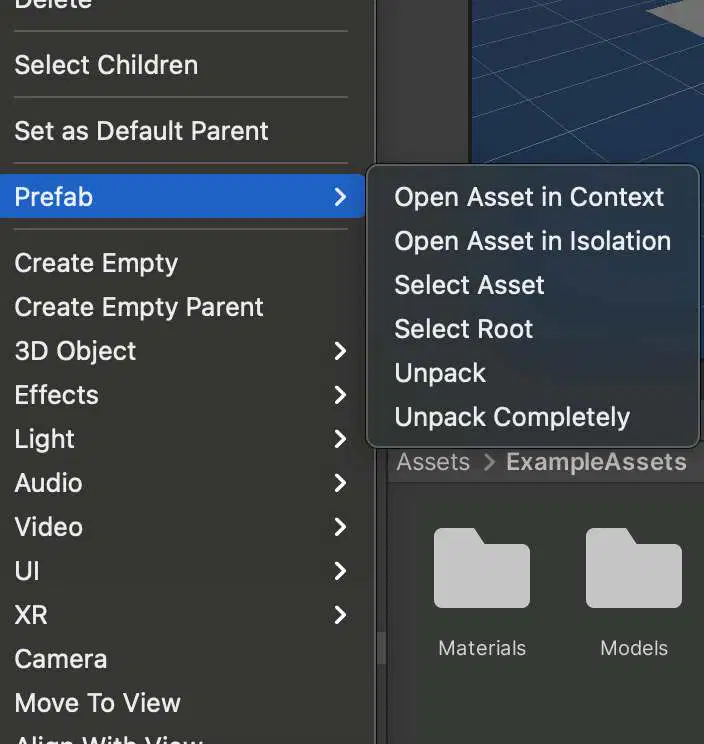Open the Models folder icon
The width and height of the screenshot is (704, 744).
click(634, 568)
